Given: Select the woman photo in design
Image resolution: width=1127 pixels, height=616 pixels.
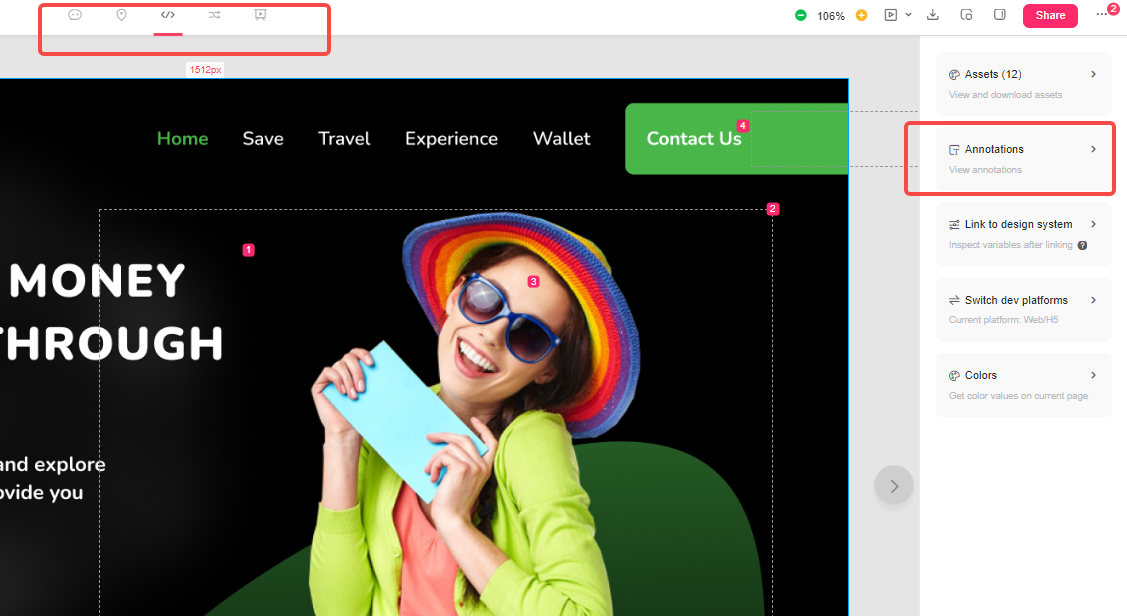Looking at the screenshot, I should [475, 414].
